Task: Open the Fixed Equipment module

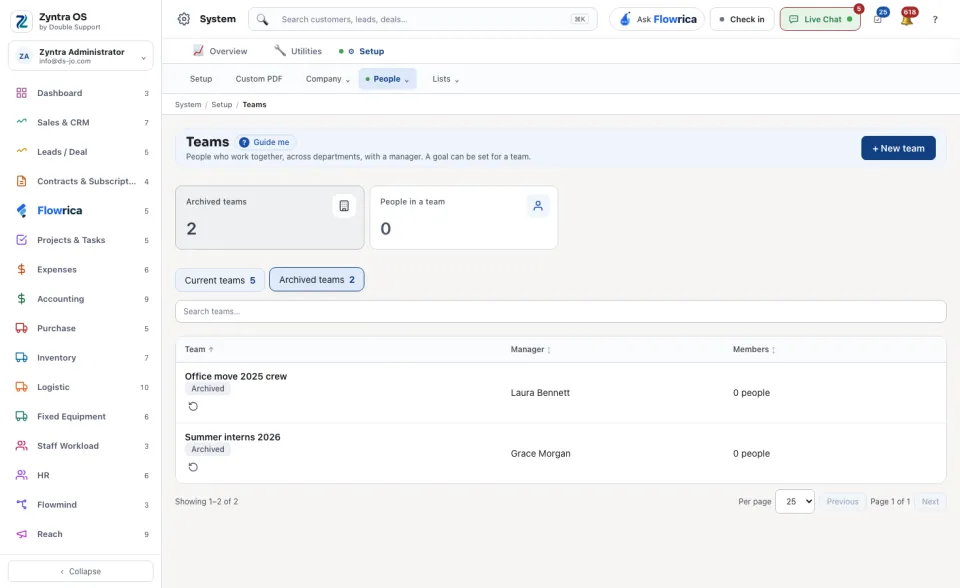Action: [81, 416]
